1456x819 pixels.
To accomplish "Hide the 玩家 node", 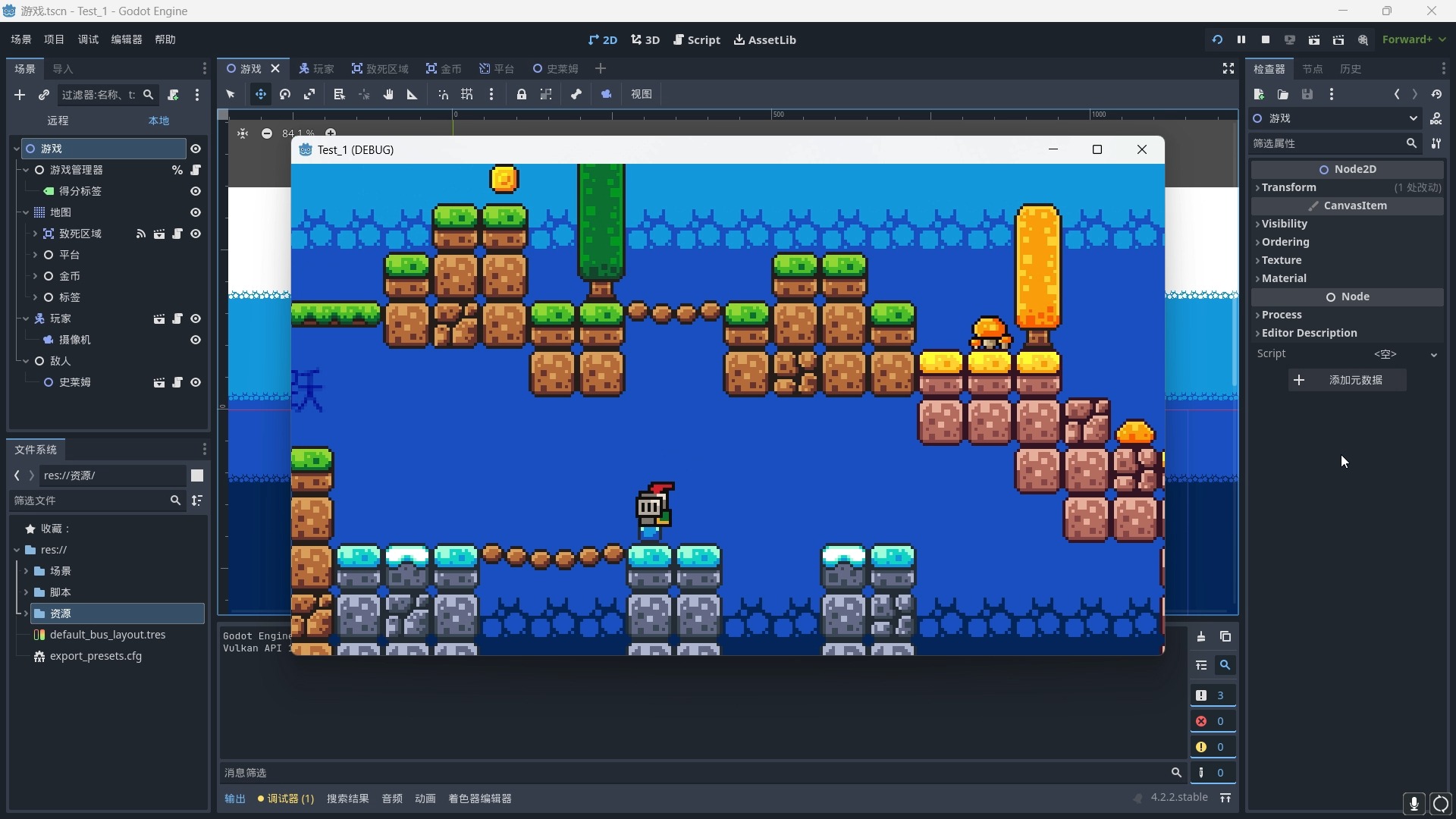I will pos(196,318).
